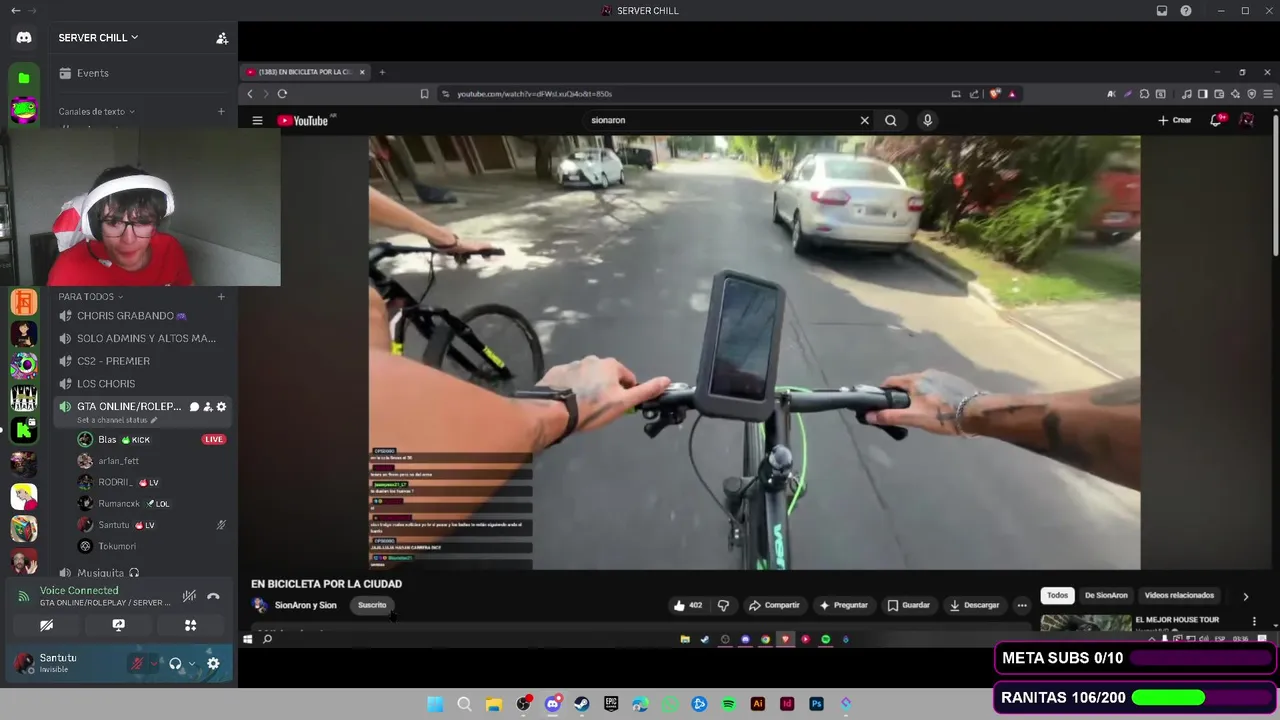Edit GTA ONLINE channel settings gear
Screen dimensions: 1280x720
coord(221,407)
